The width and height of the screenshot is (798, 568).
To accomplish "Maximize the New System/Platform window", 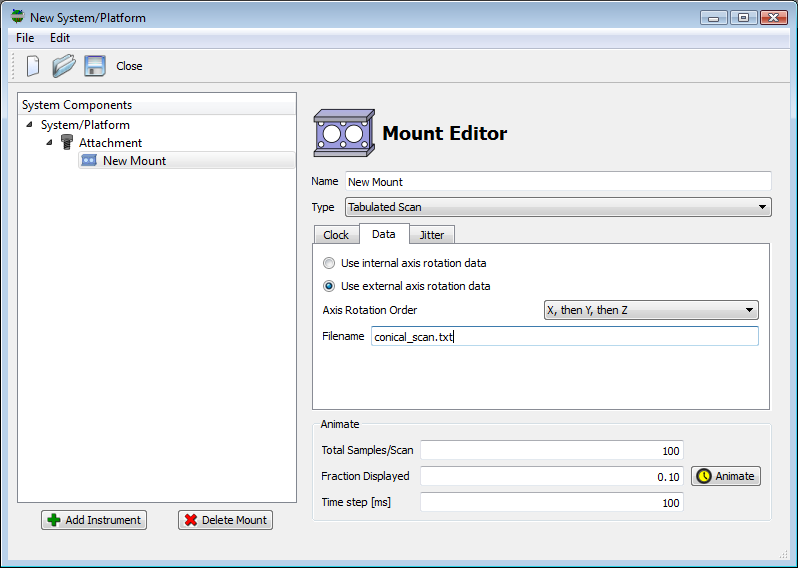I will 744,18.
